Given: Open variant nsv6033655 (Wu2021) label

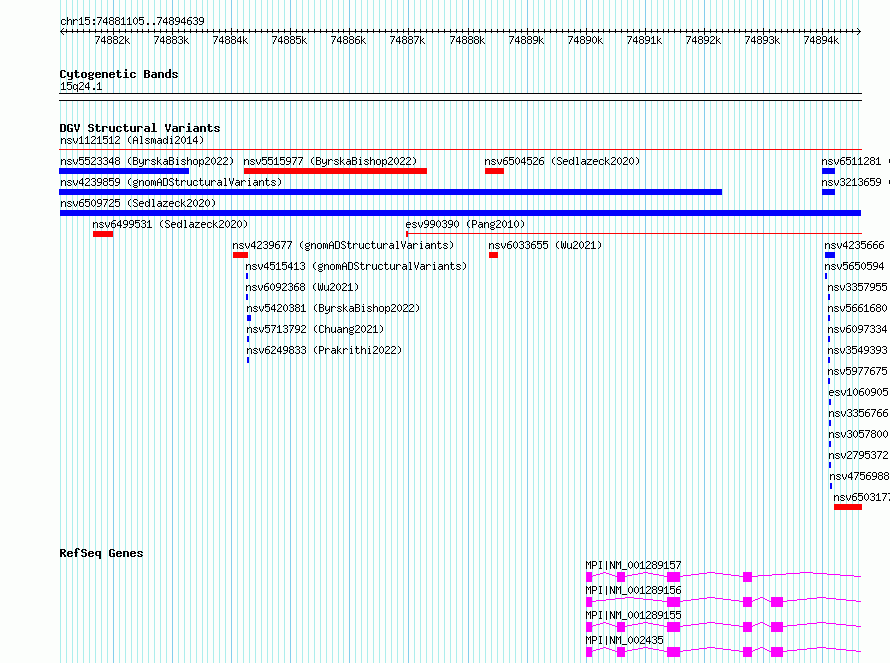Looking at the screenshot, I should 545,245.
